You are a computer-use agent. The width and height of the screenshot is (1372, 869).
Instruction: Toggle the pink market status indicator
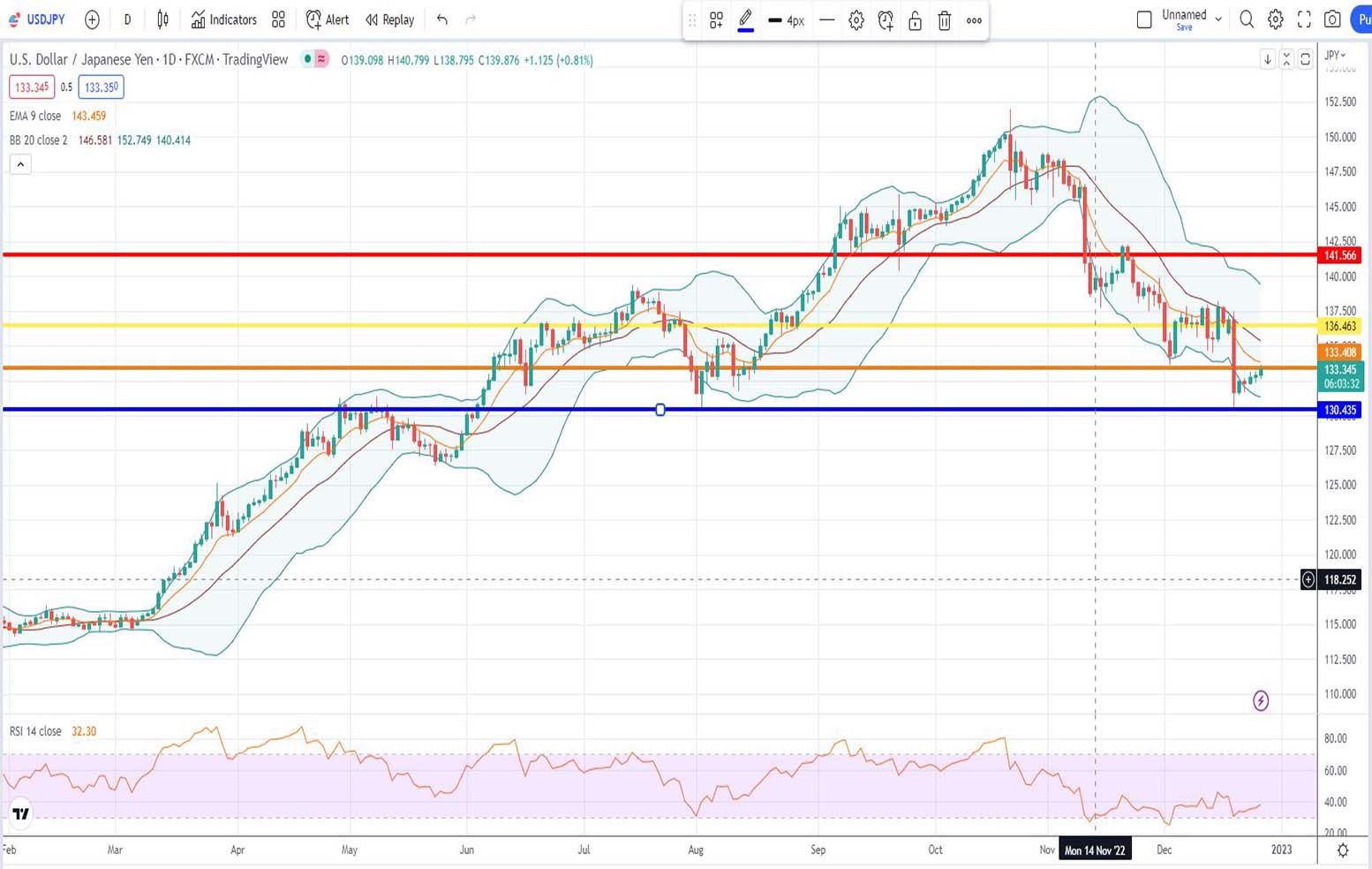point(321,59)
